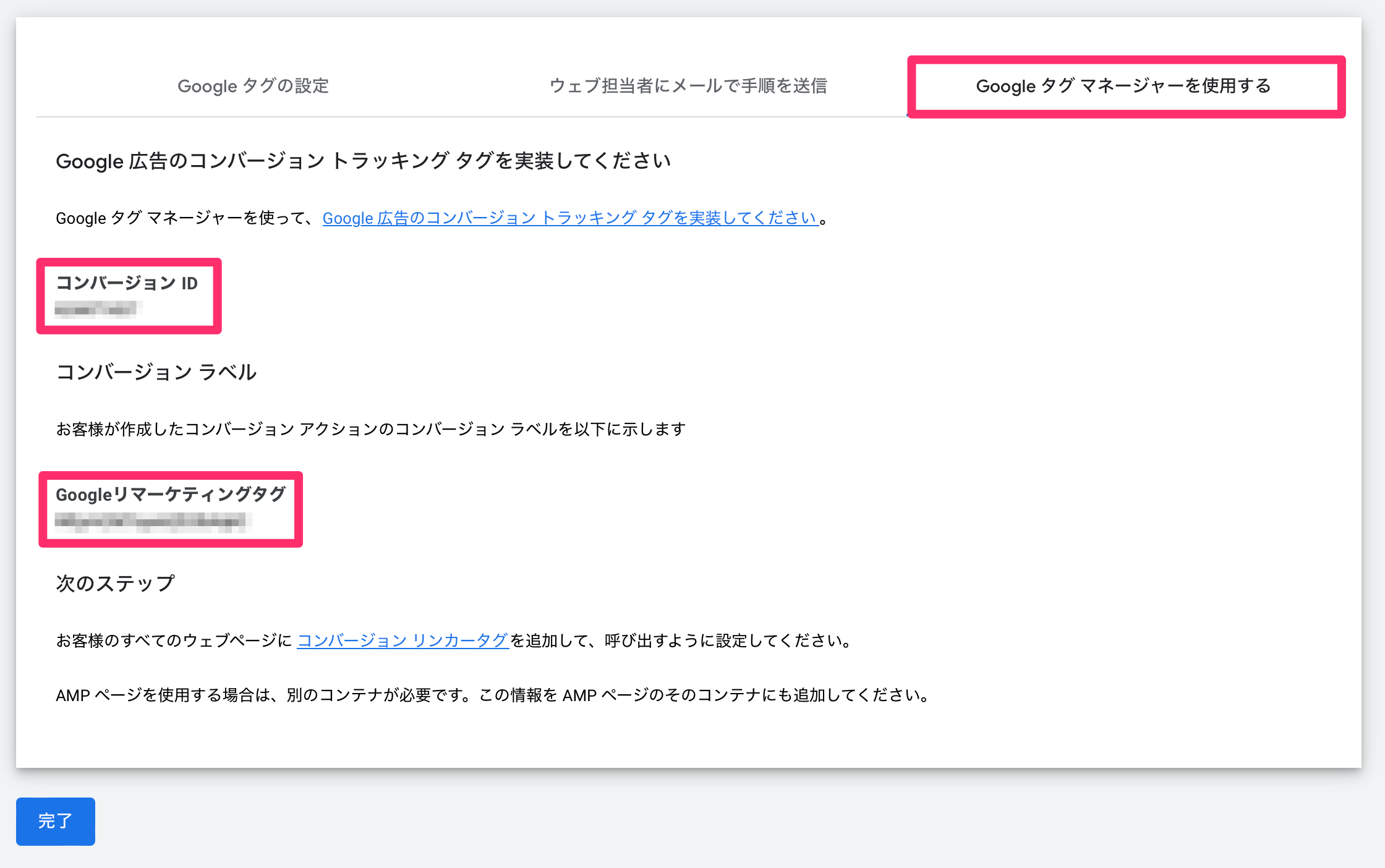Open the Google 広告のコンバージョン トラッキング タグを実装してください link

click(571, 218)
